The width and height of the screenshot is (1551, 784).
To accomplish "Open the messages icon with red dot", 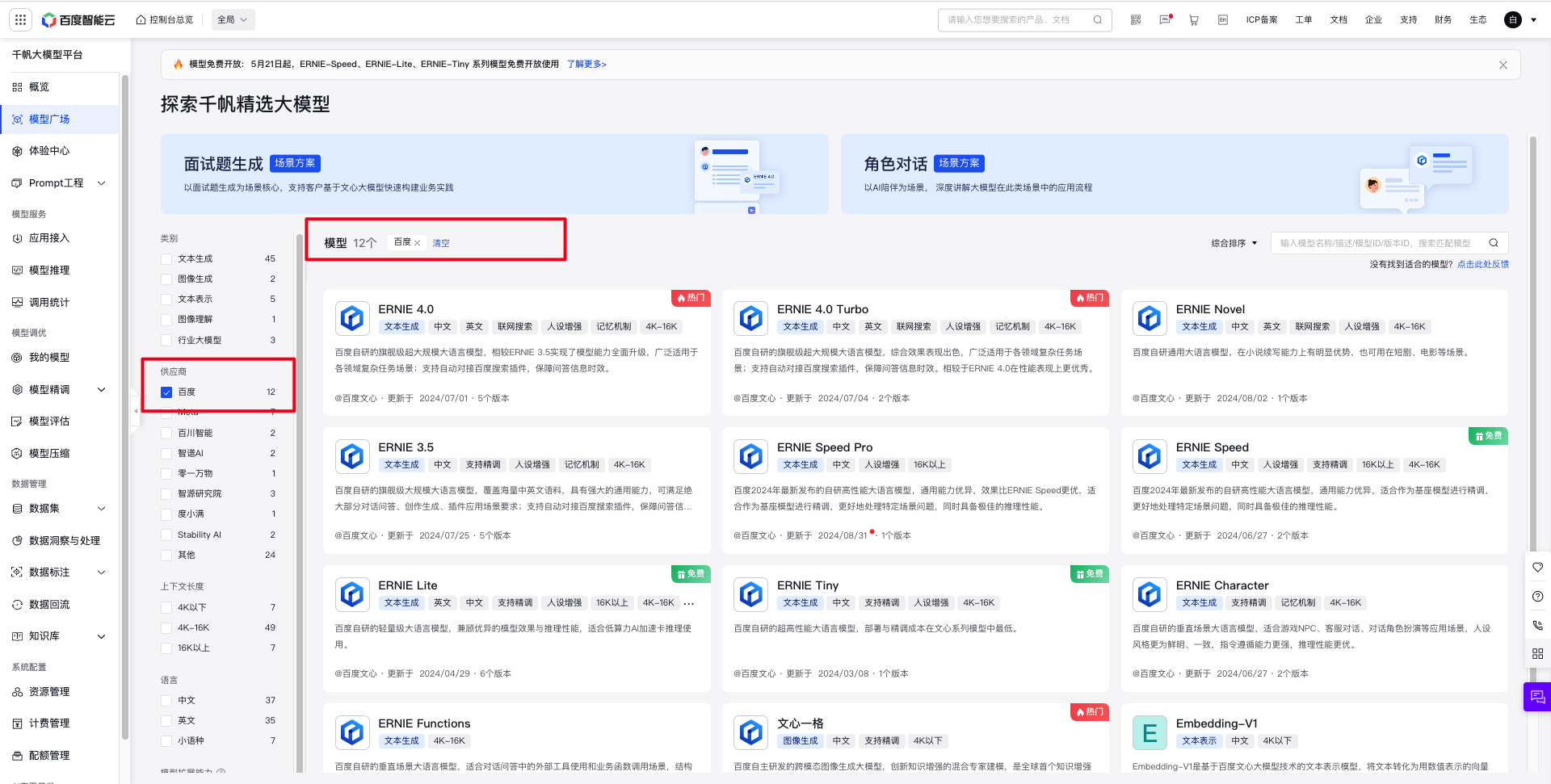I will click(1165, 19).
